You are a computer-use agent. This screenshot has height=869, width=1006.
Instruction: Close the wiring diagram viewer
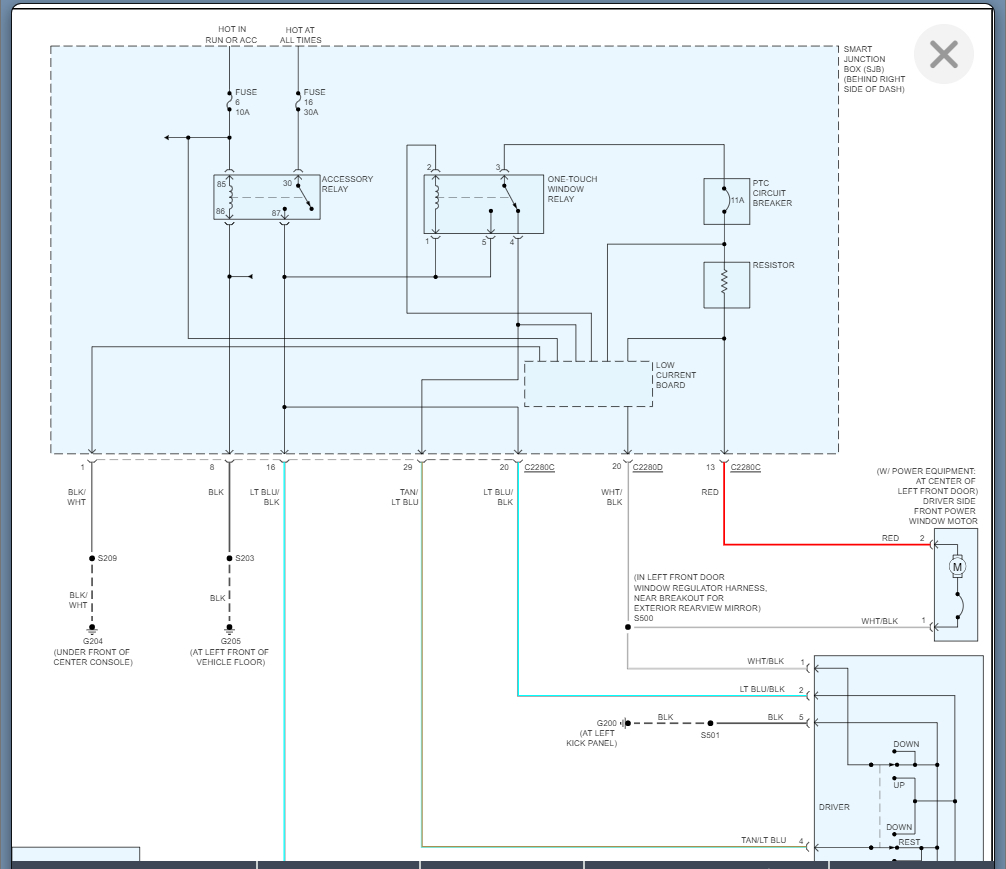[943, 54]
